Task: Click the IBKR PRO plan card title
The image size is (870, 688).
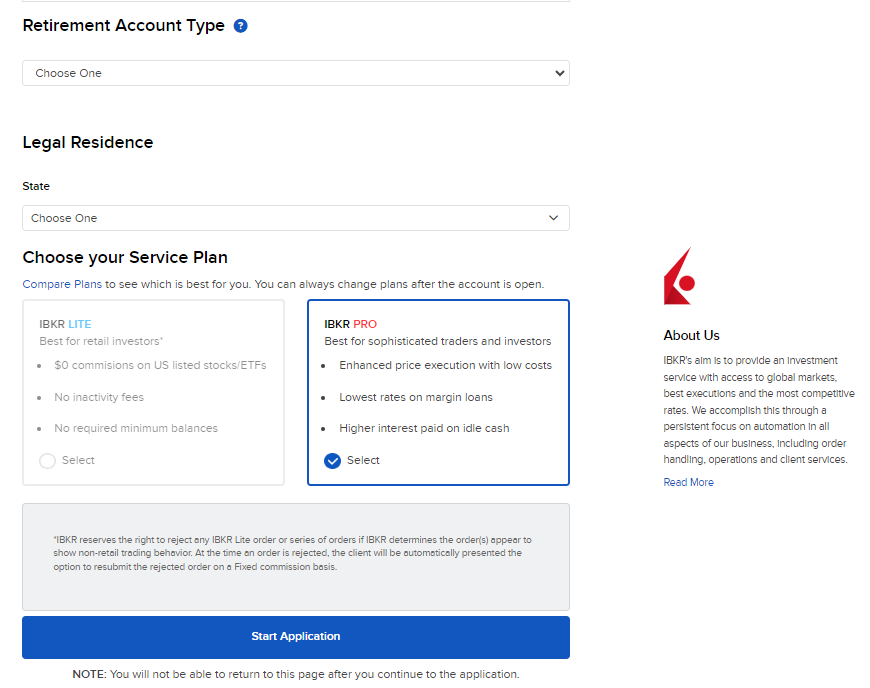Action: click(x=351, y=324)
